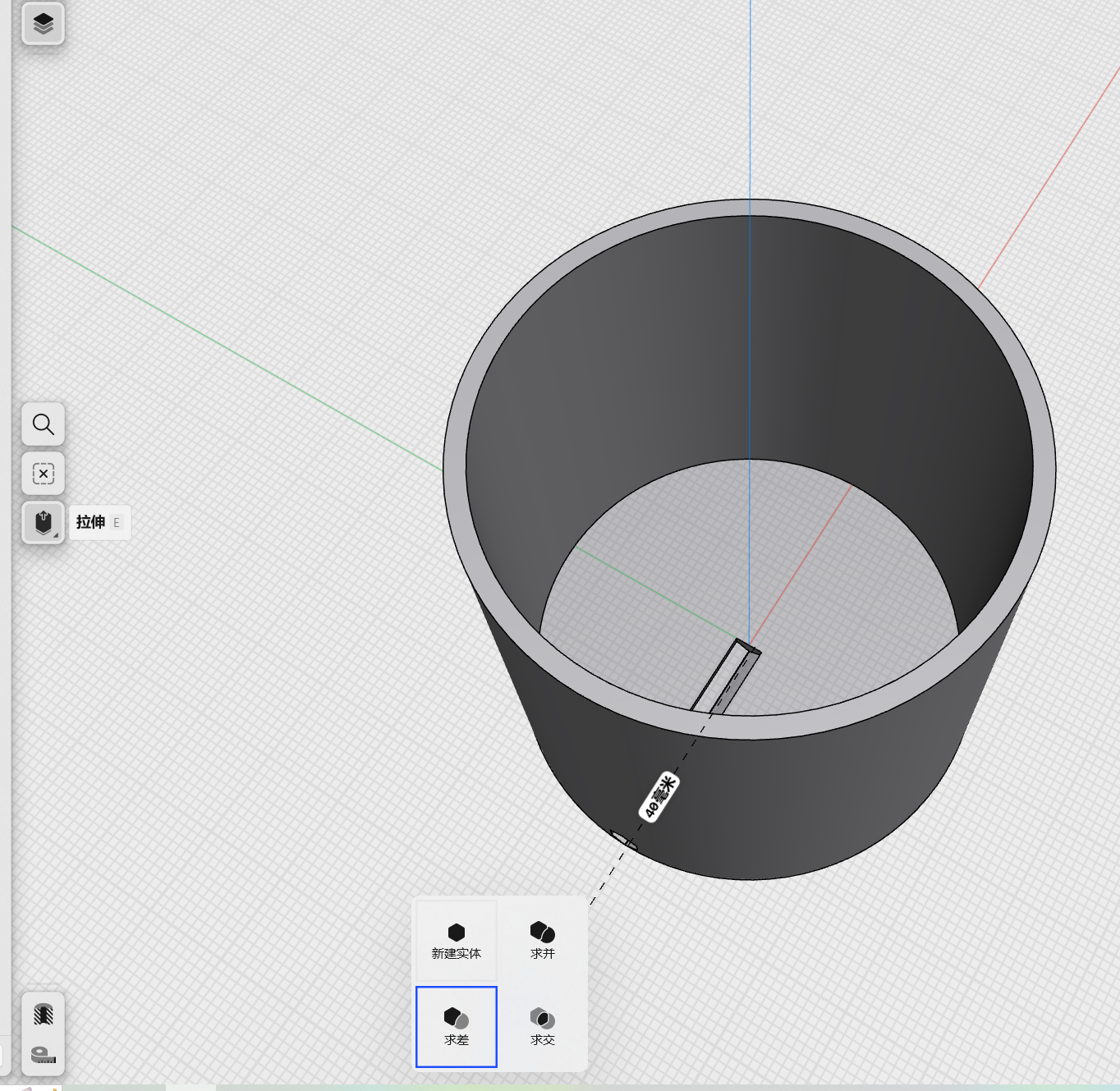Open the layers panel icon

(43, 24)
